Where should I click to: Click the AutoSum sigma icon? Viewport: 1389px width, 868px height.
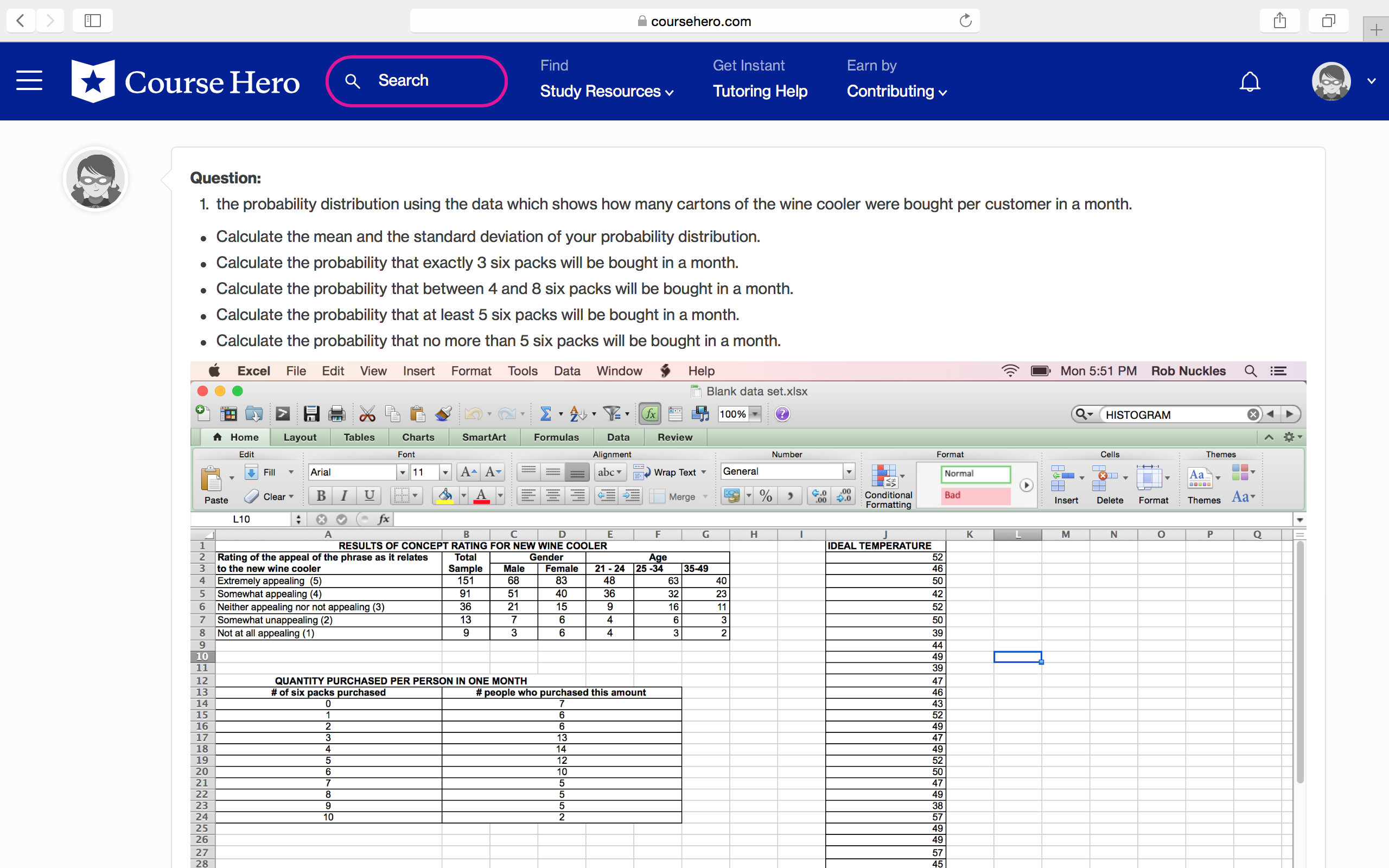click(545, 414)
